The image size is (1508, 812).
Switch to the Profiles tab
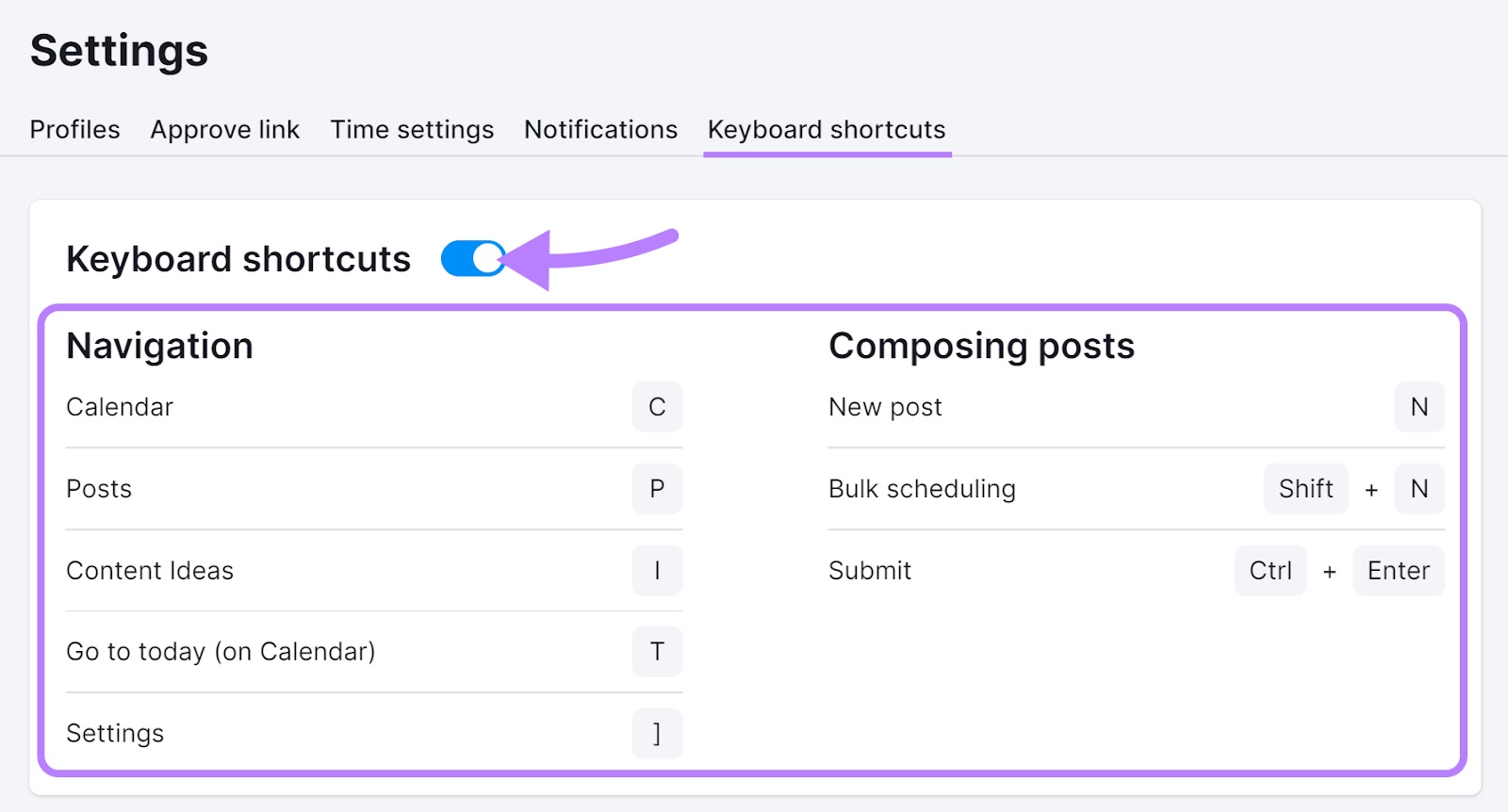point(74,129)
